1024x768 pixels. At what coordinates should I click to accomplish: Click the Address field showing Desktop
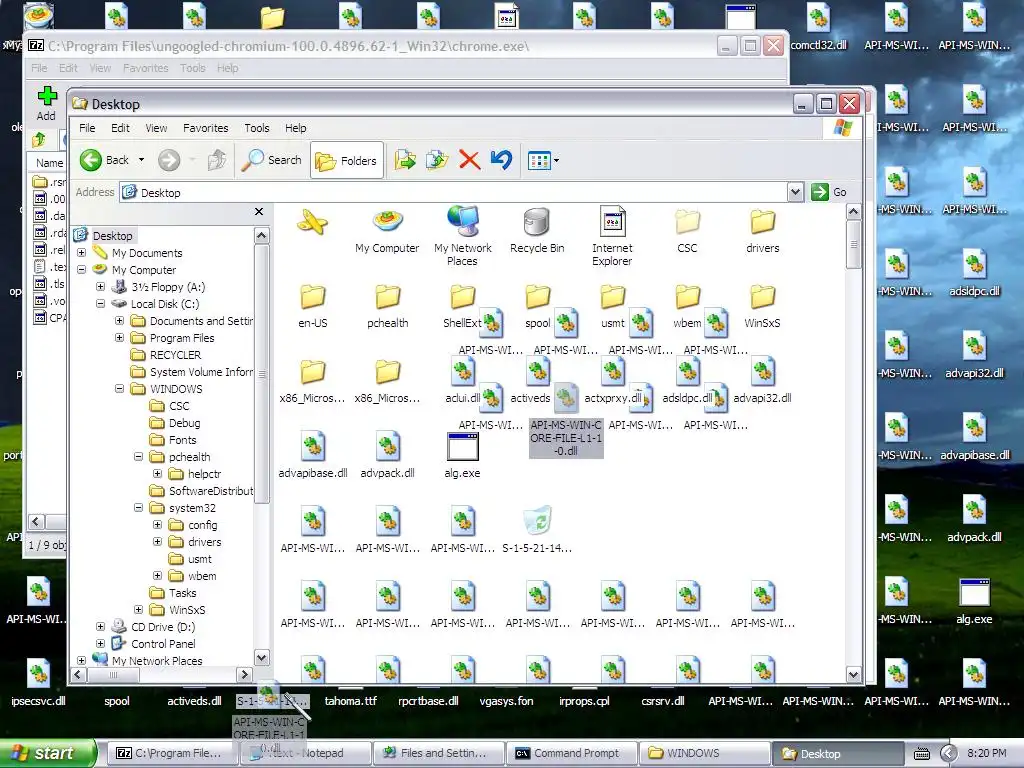[453, 193]
